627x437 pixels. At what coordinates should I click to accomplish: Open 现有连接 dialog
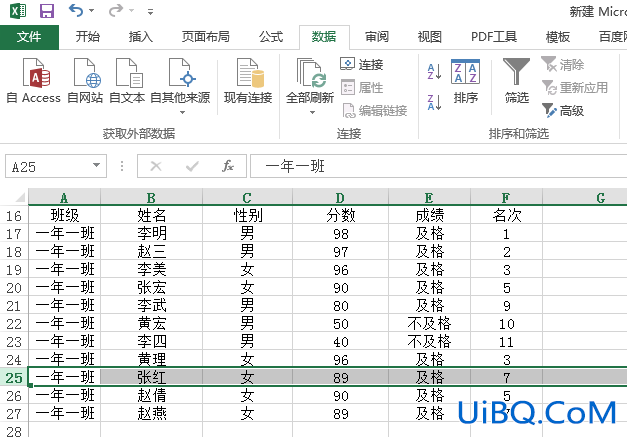[248, 81]
